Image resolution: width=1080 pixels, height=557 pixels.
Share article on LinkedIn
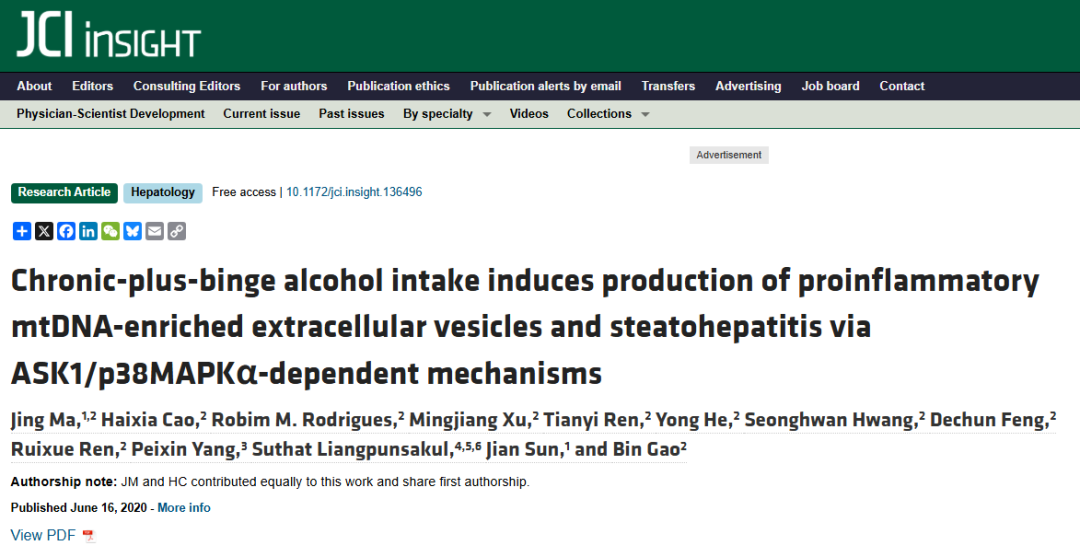[x=88, y=231]
